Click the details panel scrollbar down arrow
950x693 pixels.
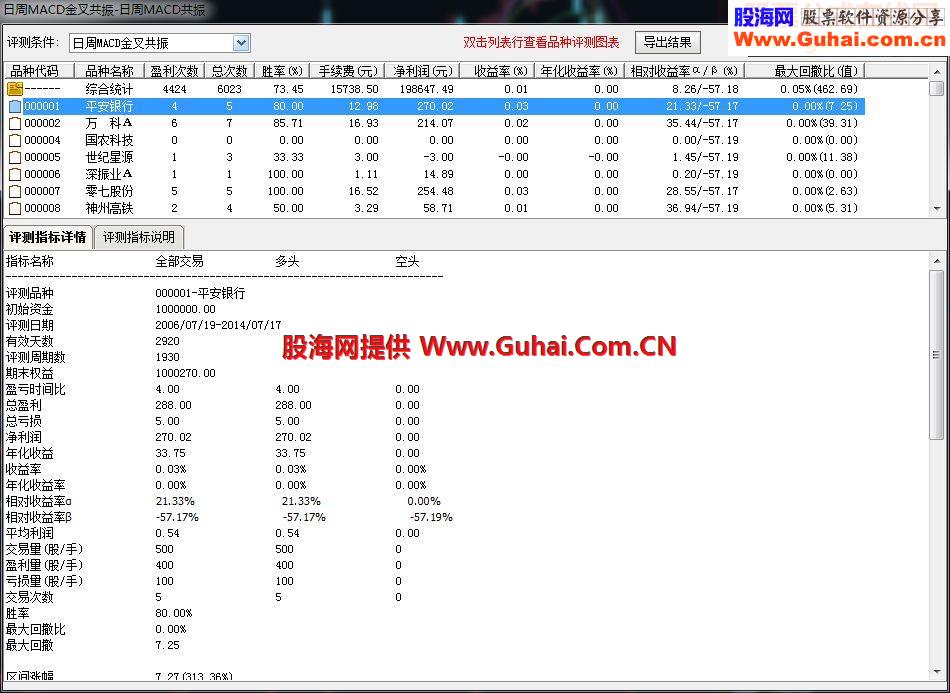point(937,671)
